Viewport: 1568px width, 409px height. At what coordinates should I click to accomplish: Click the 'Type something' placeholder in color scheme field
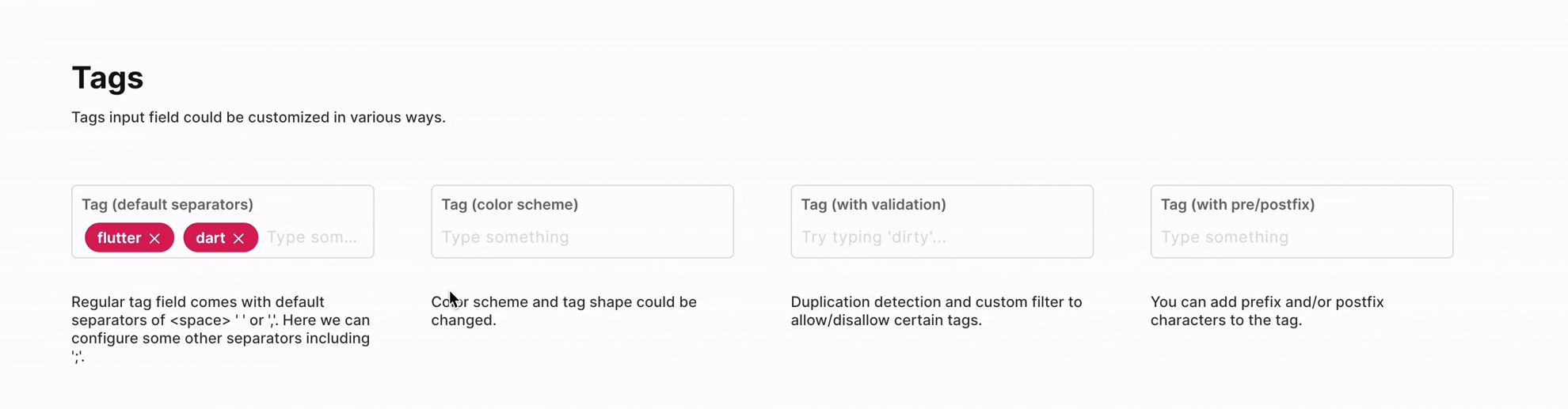[x=505, y=237]
